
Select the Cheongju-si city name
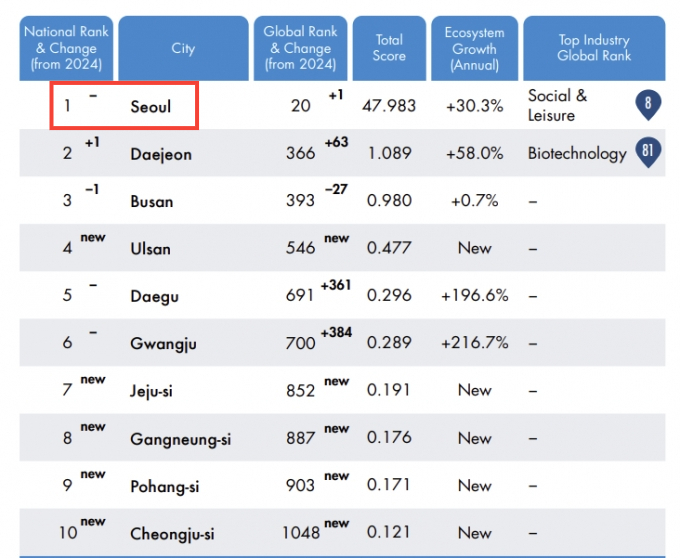pos(172,534)
